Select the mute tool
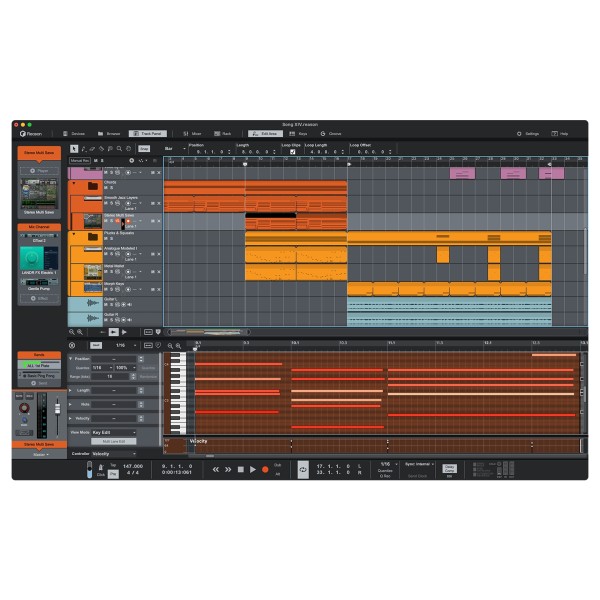Screen dimensions: 600x600 point(110,149)
